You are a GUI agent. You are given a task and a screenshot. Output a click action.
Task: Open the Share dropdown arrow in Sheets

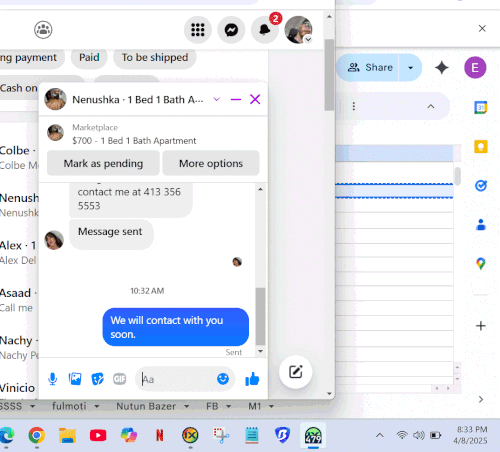click(x=411, y=68)
